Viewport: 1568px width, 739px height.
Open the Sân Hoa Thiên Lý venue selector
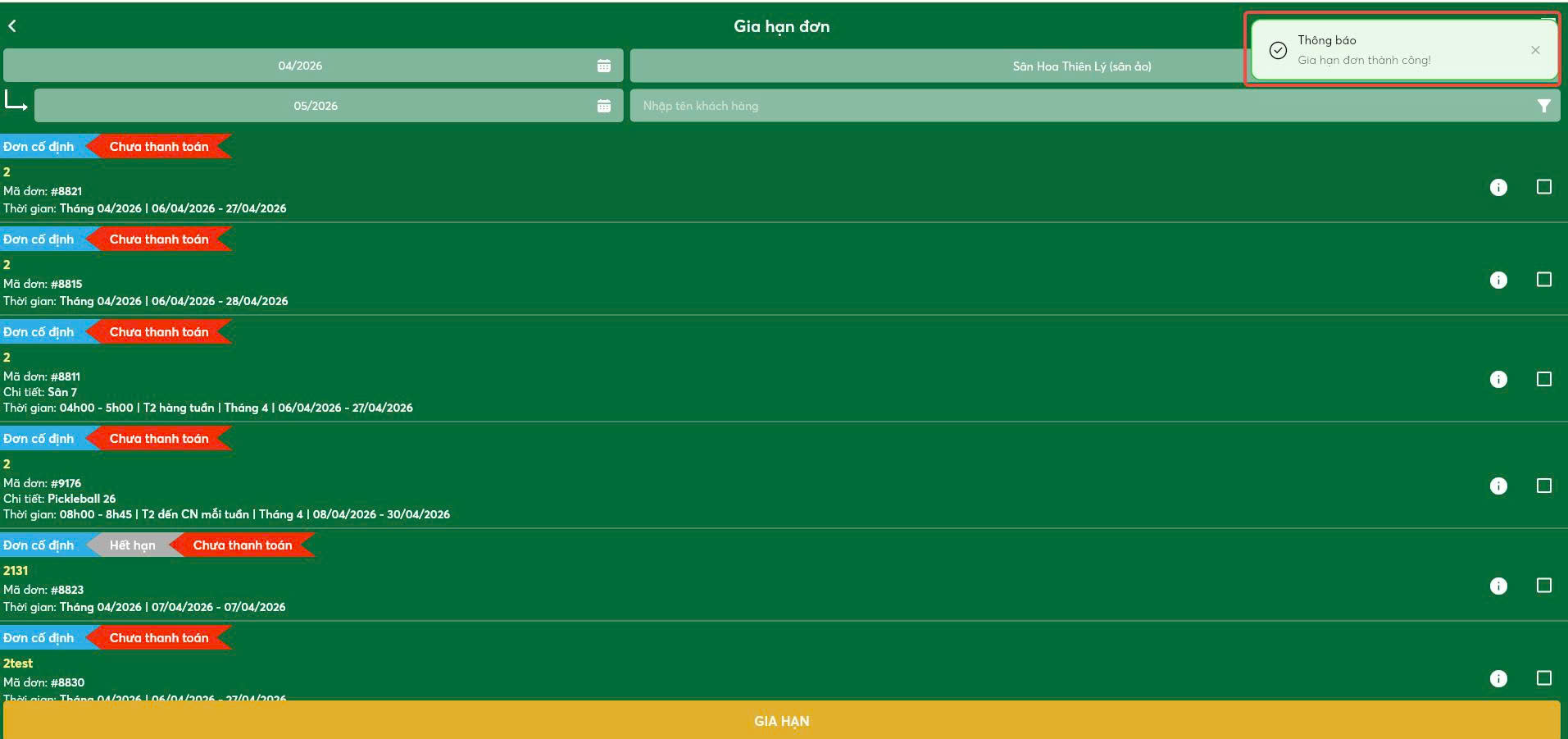(x=1082, y=66)
